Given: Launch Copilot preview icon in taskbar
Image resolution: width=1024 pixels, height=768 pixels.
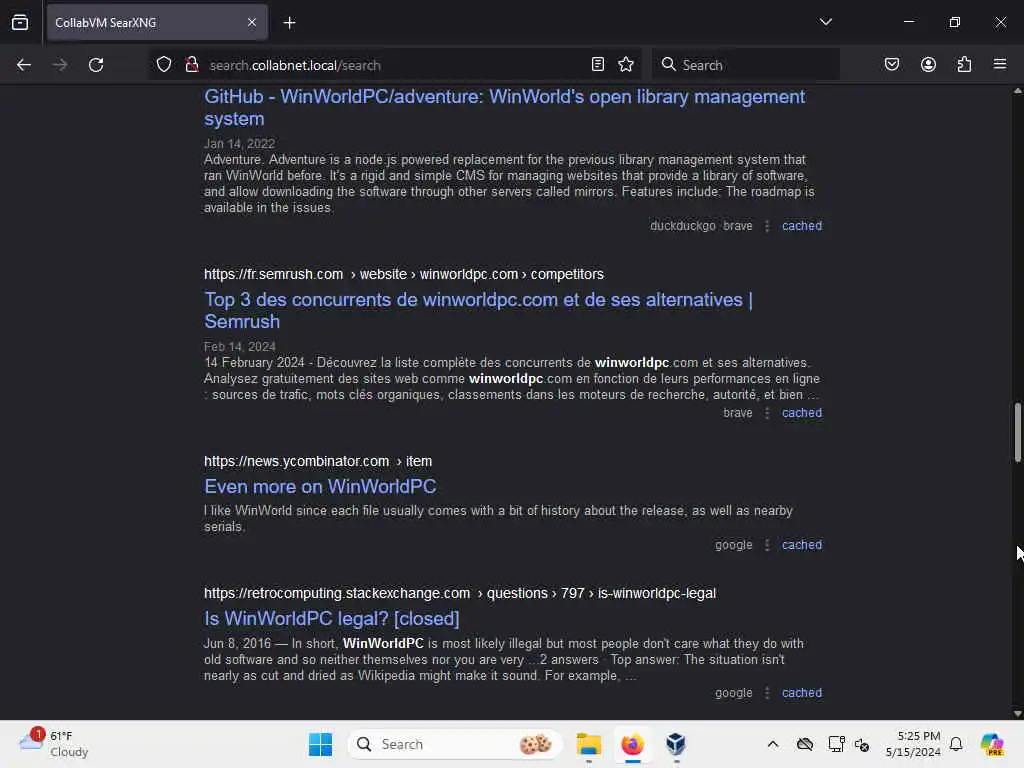Looking at the screenshot, I should [x=991, y=744].
